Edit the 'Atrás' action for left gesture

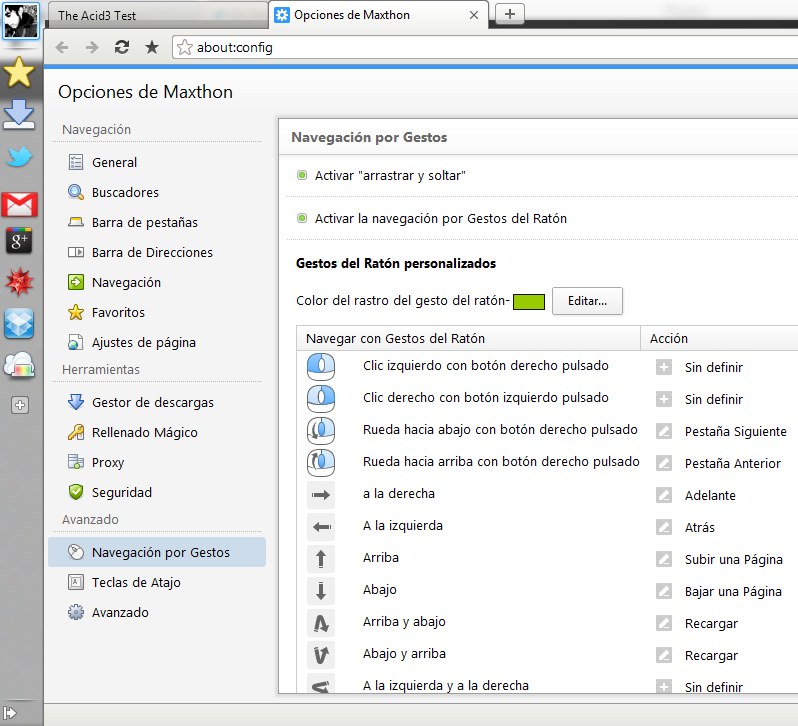point(663,527)
